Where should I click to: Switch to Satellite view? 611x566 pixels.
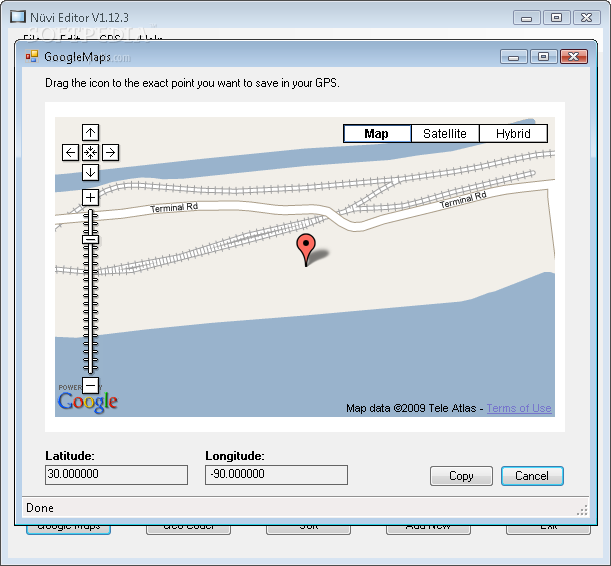(x=445, y=134)
